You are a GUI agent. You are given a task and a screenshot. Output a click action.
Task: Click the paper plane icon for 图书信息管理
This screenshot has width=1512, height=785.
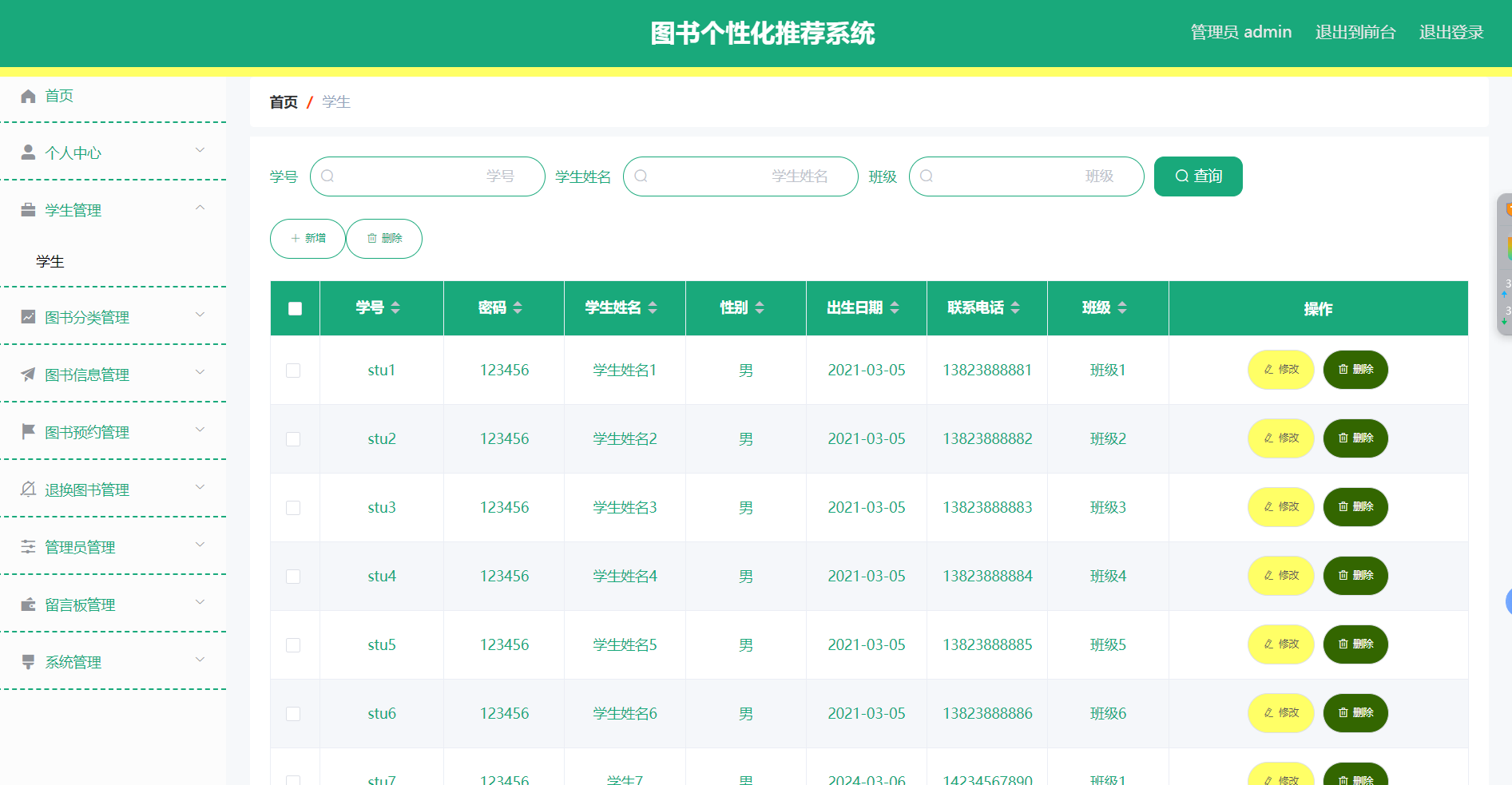[x=28, y=375]
